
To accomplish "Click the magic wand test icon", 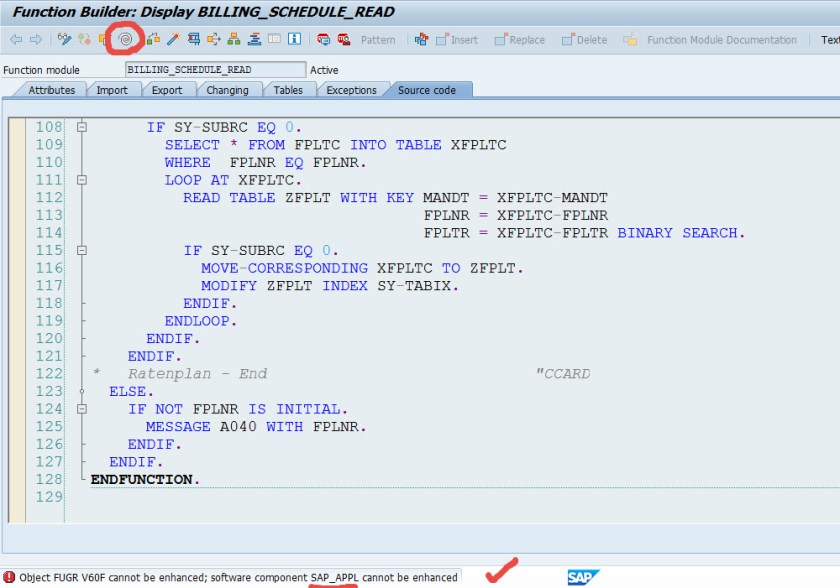I will point(173,40).
